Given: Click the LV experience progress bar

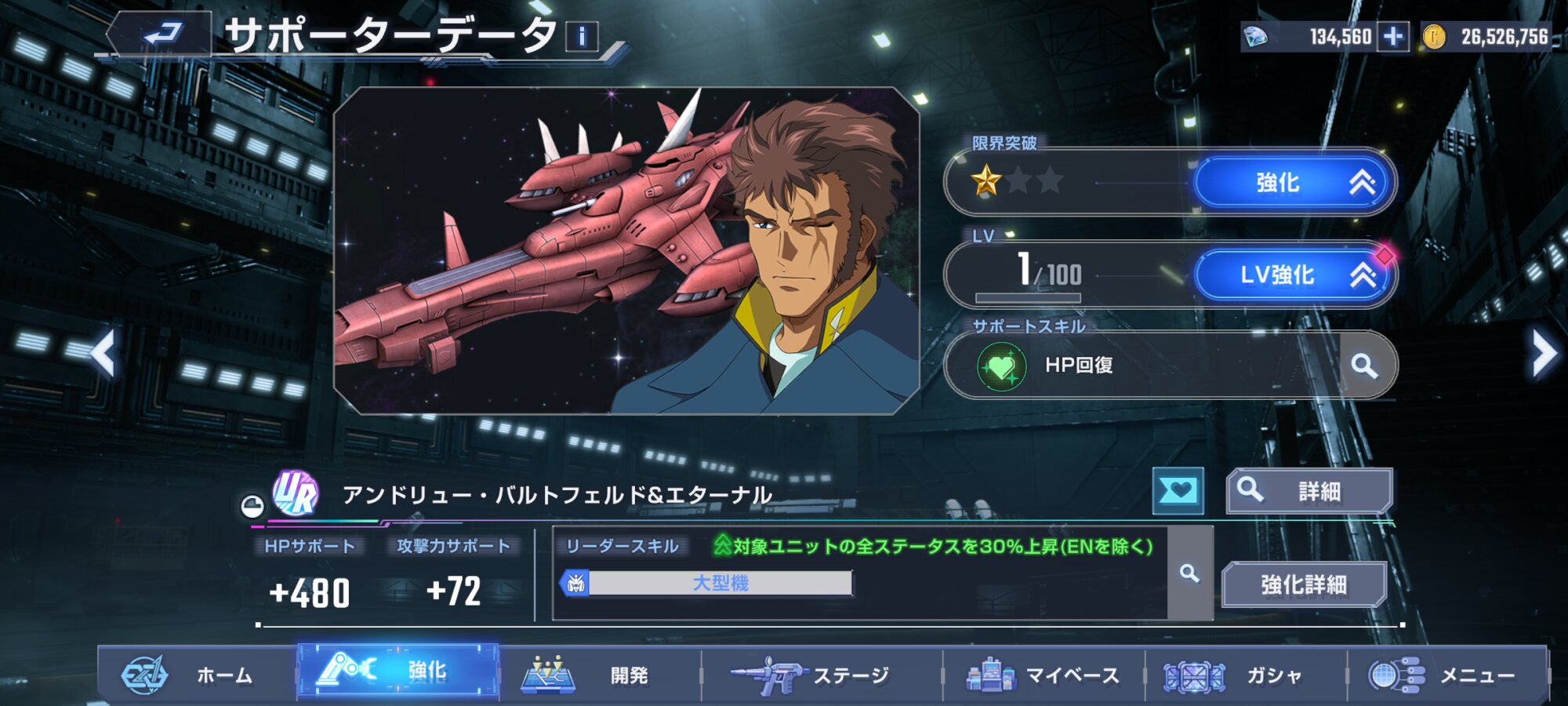Looking at the screenshot, I should [1028, 298].
